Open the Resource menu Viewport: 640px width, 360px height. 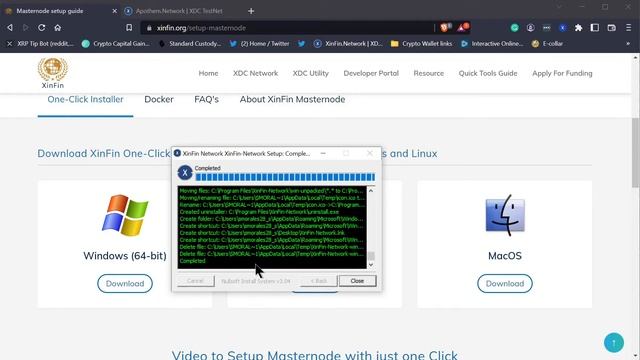pos(429,73)
